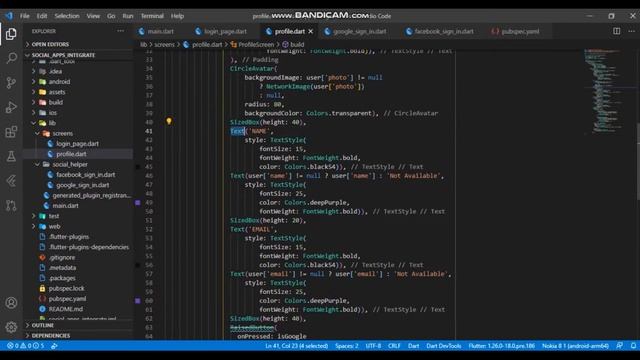Click Spaces: 2 indentation setting
Image resolution: width=640 pixels, height=360 pixels.
point(347,346)
